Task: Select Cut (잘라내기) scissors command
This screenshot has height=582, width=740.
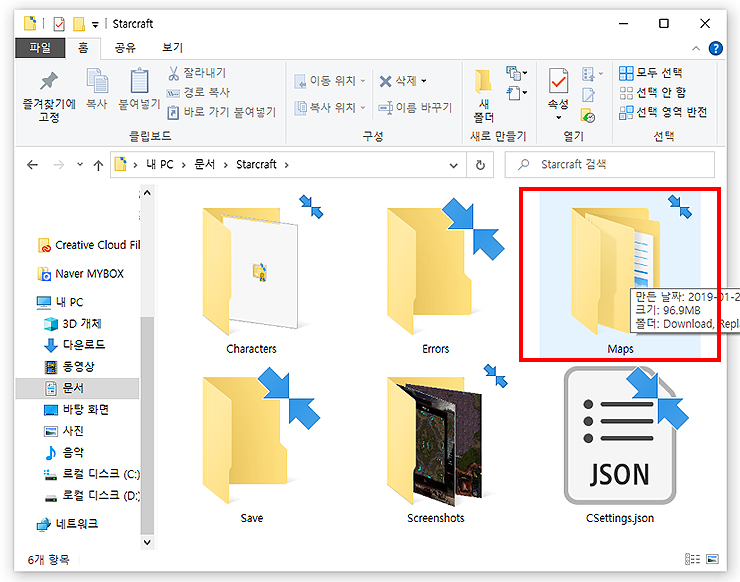Action: point(197,73)
